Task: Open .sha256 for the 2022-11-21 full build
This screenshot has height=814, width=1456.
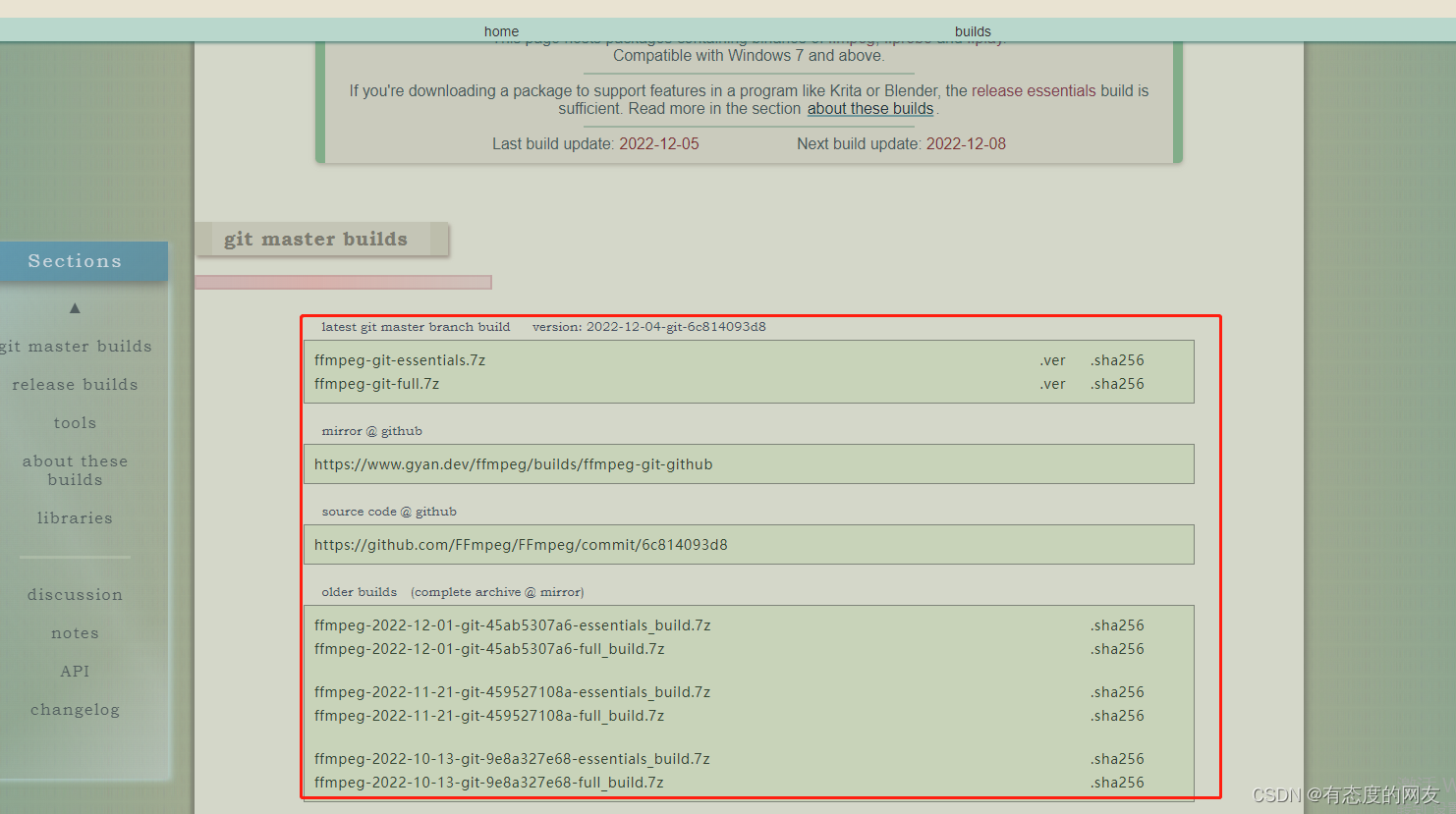Action: [1117, 716]
